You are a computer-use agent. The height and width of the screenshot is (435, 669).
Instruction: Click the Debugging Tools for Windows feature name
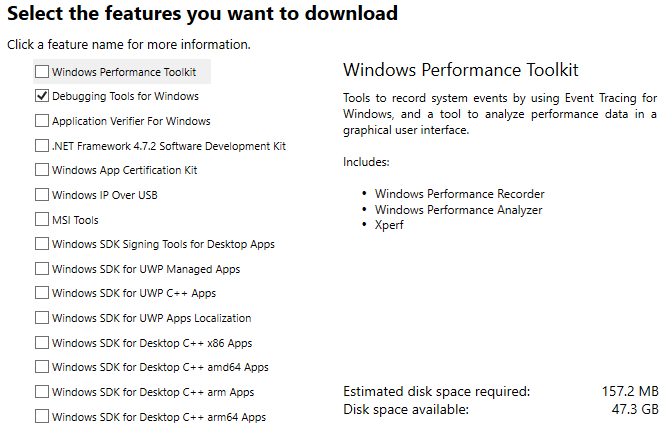coord(125,97)
